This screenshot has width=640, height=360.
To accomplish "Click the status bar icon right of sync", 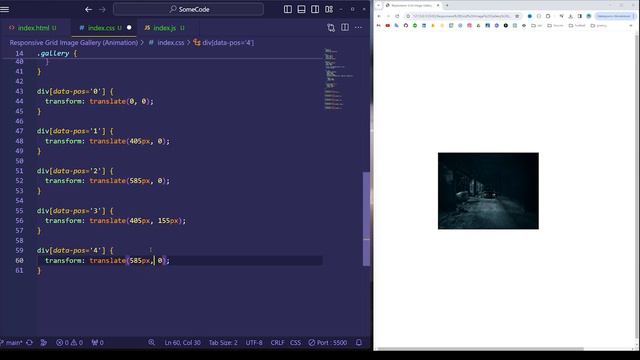I will coord(44,342).
